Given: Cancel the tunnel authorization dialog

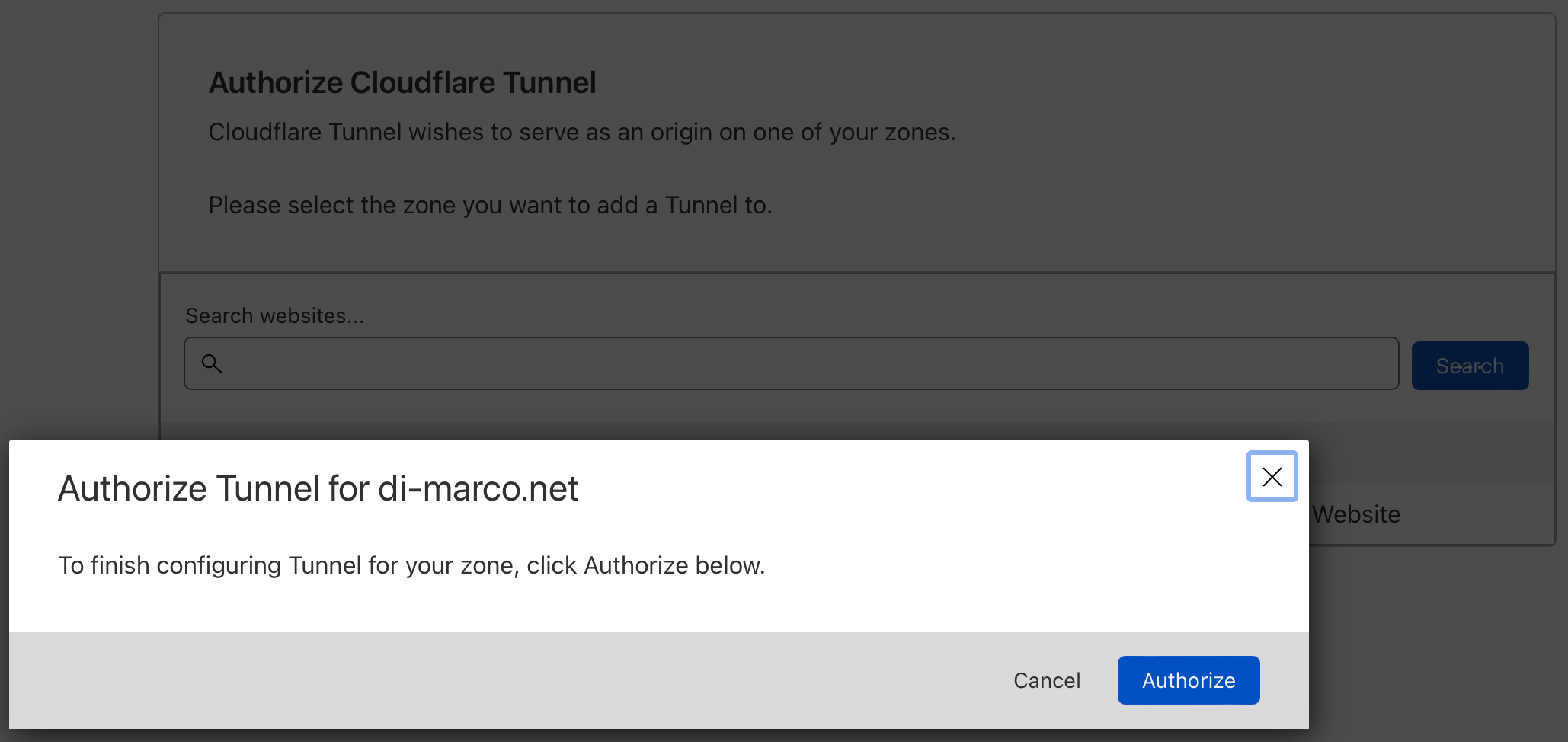Looking at the screenshot, I should 1047,680.
